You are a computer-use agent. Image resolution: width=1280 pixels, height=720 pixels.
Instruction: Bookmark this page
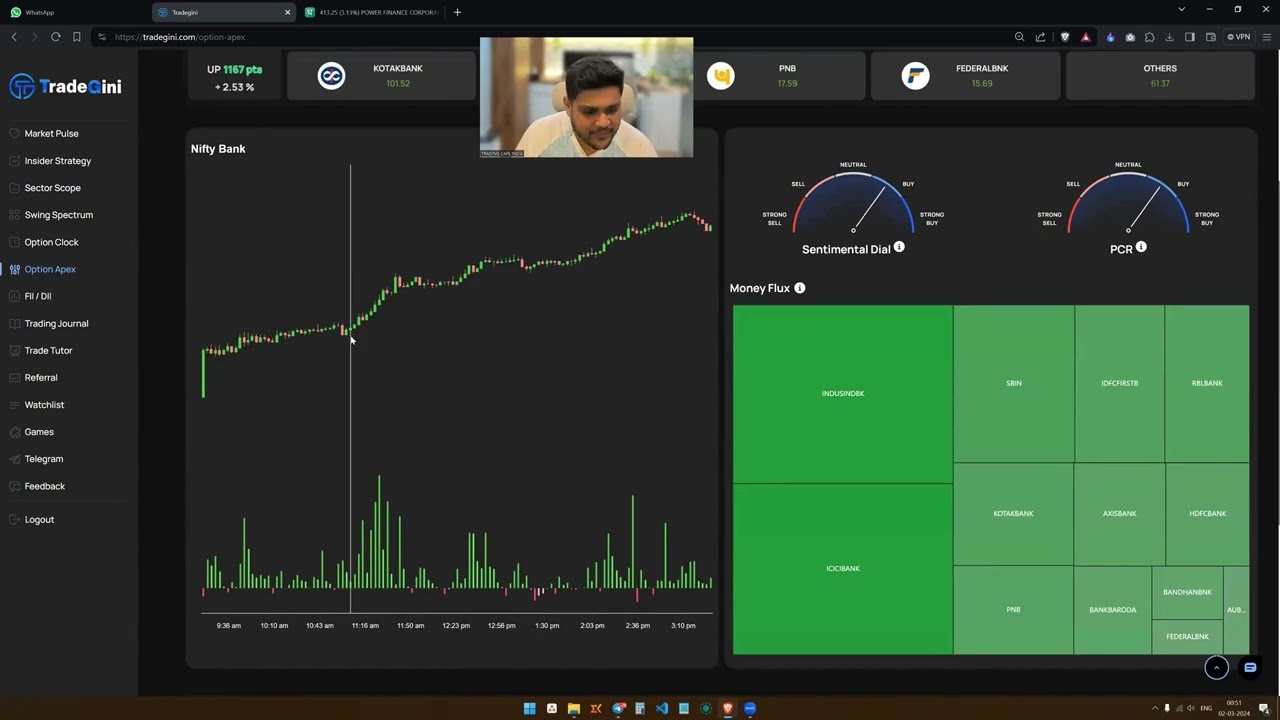(x=77, y=37)
